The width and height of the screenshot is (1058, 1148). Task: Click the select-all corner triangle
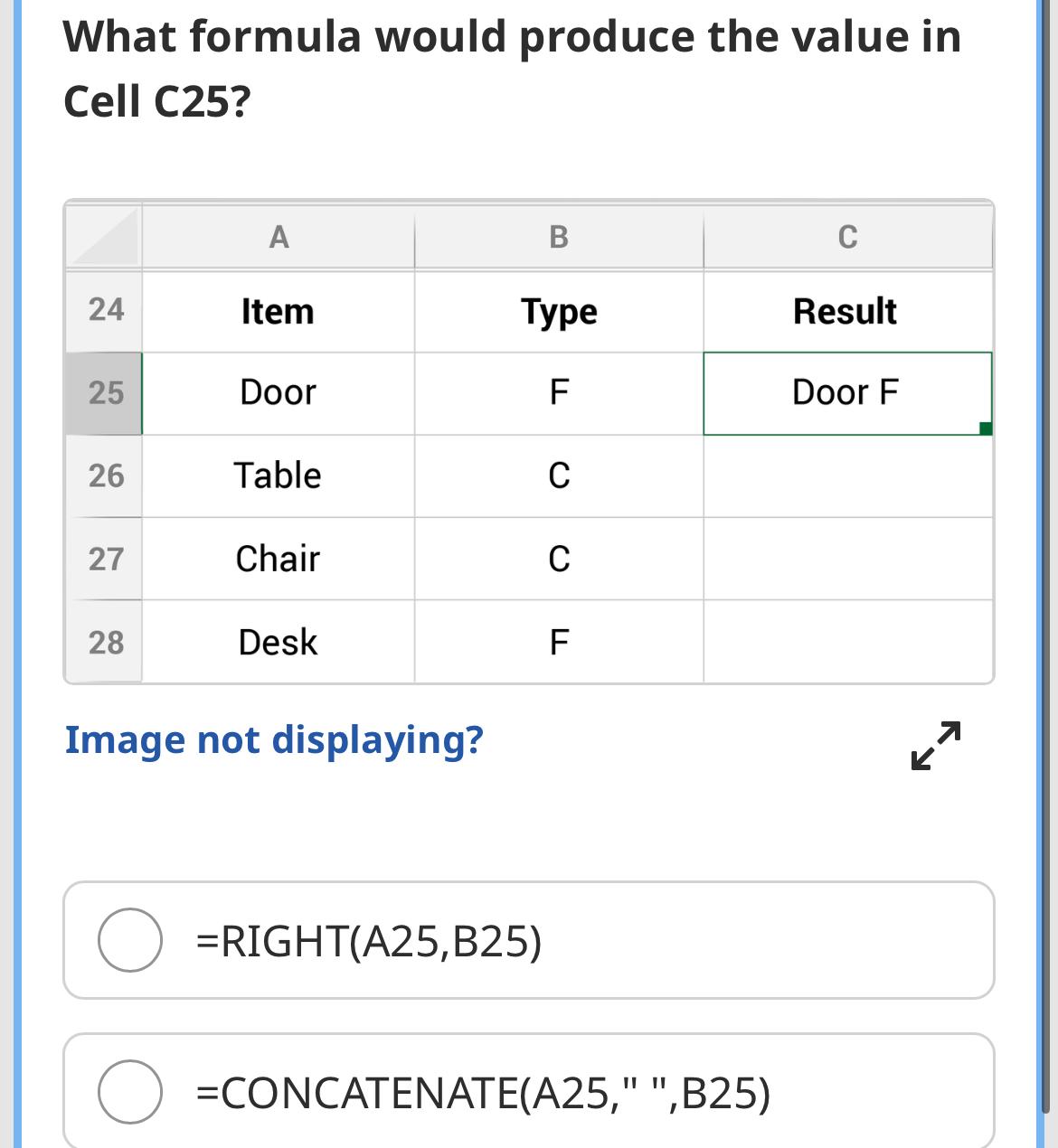tap(104, 237)
